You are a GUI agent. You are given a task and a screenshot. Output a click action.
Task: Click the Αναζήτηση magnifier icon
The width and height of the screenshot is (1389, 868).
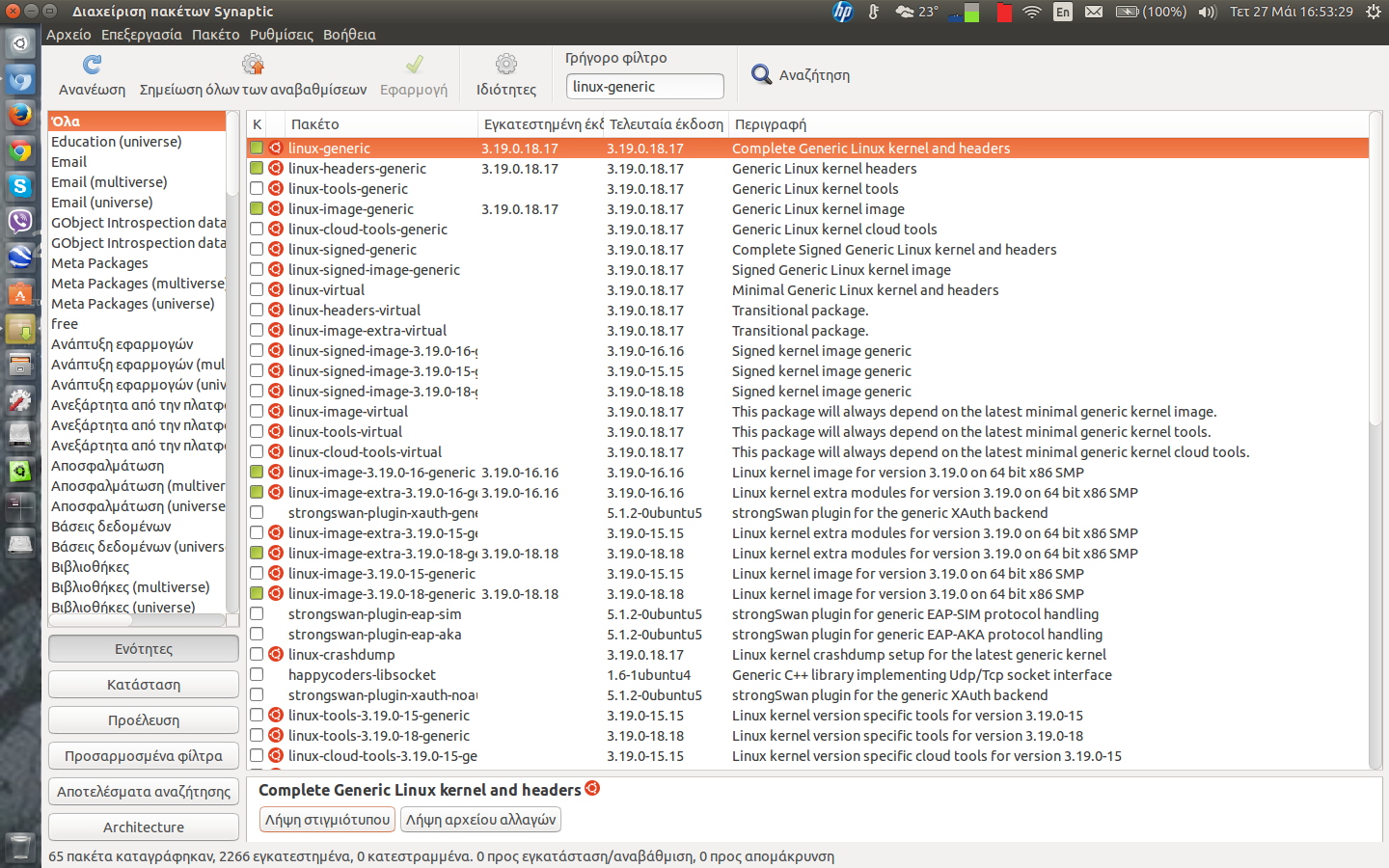[x=761, y=74]
